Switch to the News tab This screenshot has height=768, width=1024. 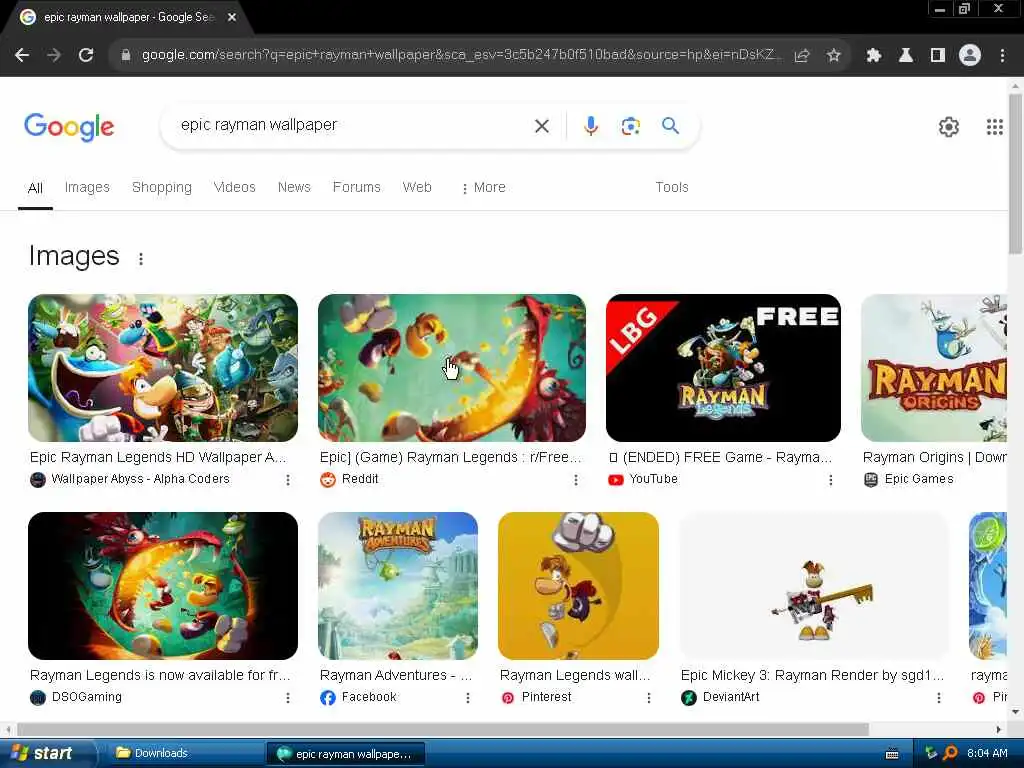294,187
